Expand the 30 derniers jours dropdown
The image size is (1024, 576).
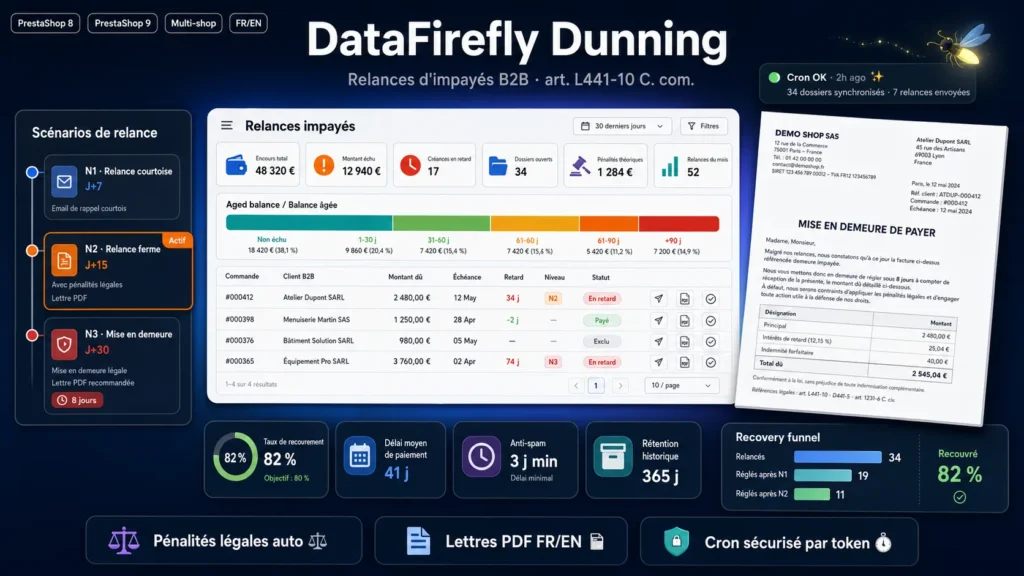[x=622, y=126]
